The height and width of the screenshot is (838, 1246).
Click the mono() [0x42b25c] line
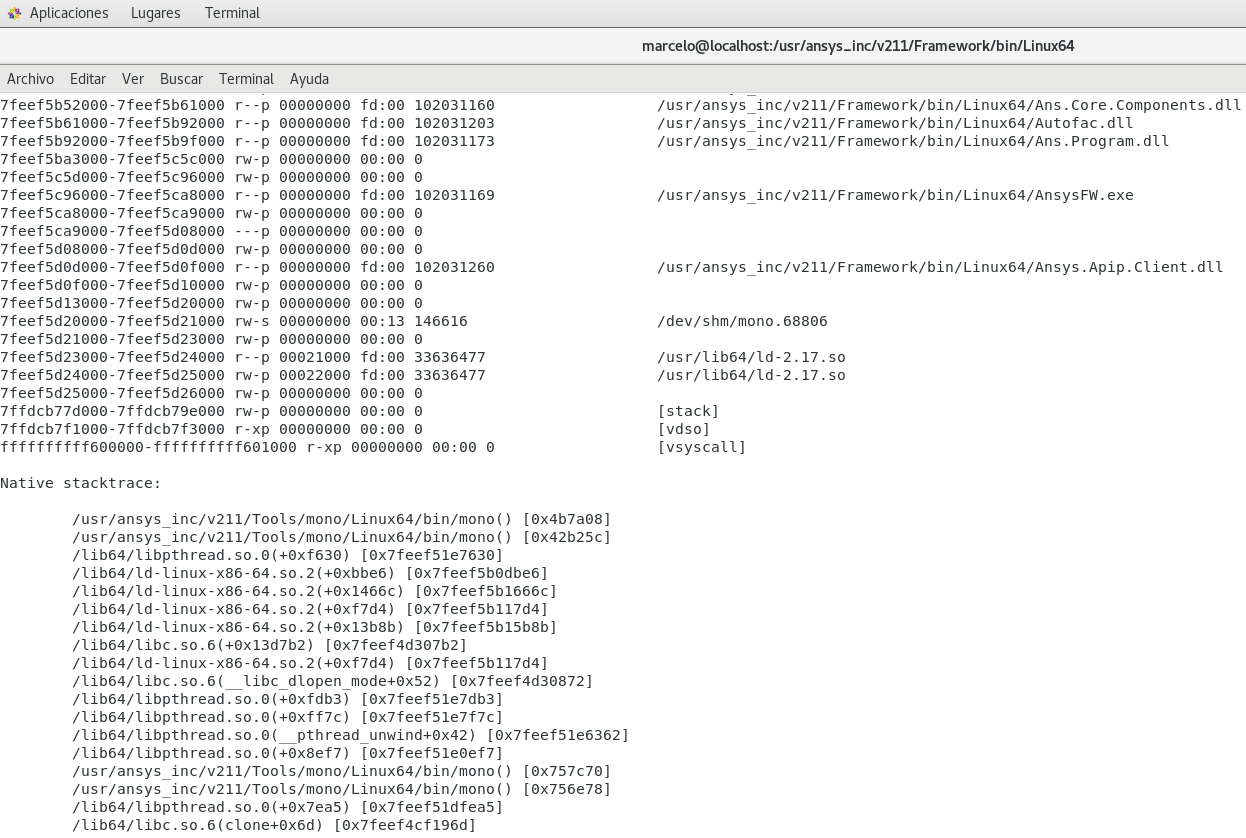(342, 537)
